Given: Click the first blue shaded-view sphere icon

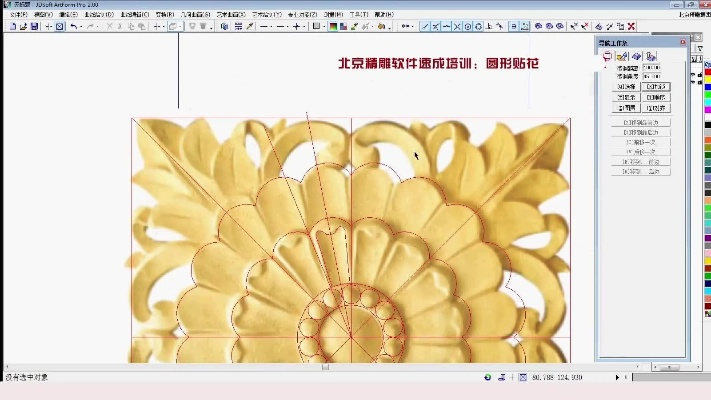Looking at the screenshot, I should coord(538,26).
